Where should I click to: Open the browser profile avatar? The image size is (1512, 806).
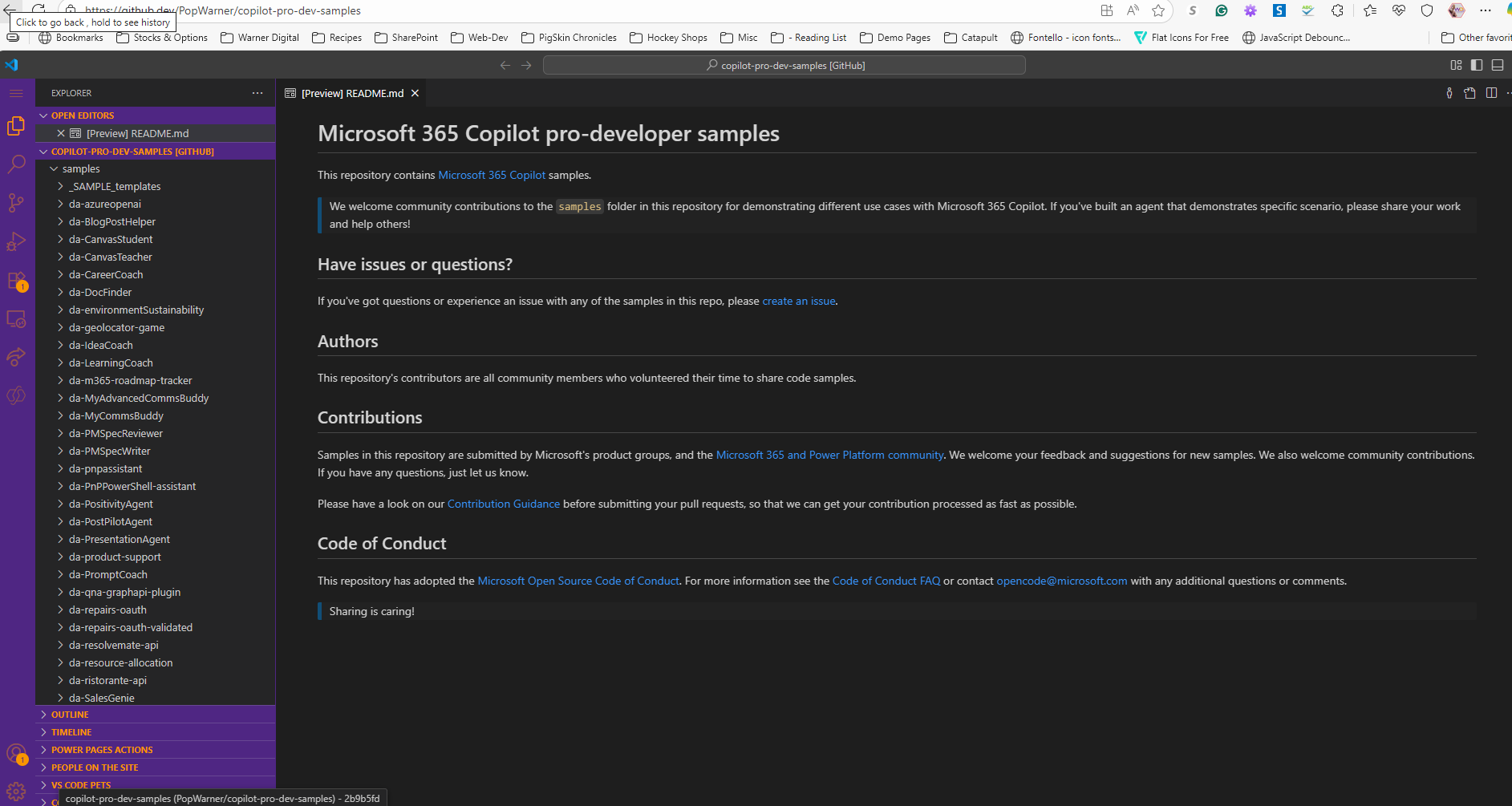(x=1457, y=10)
